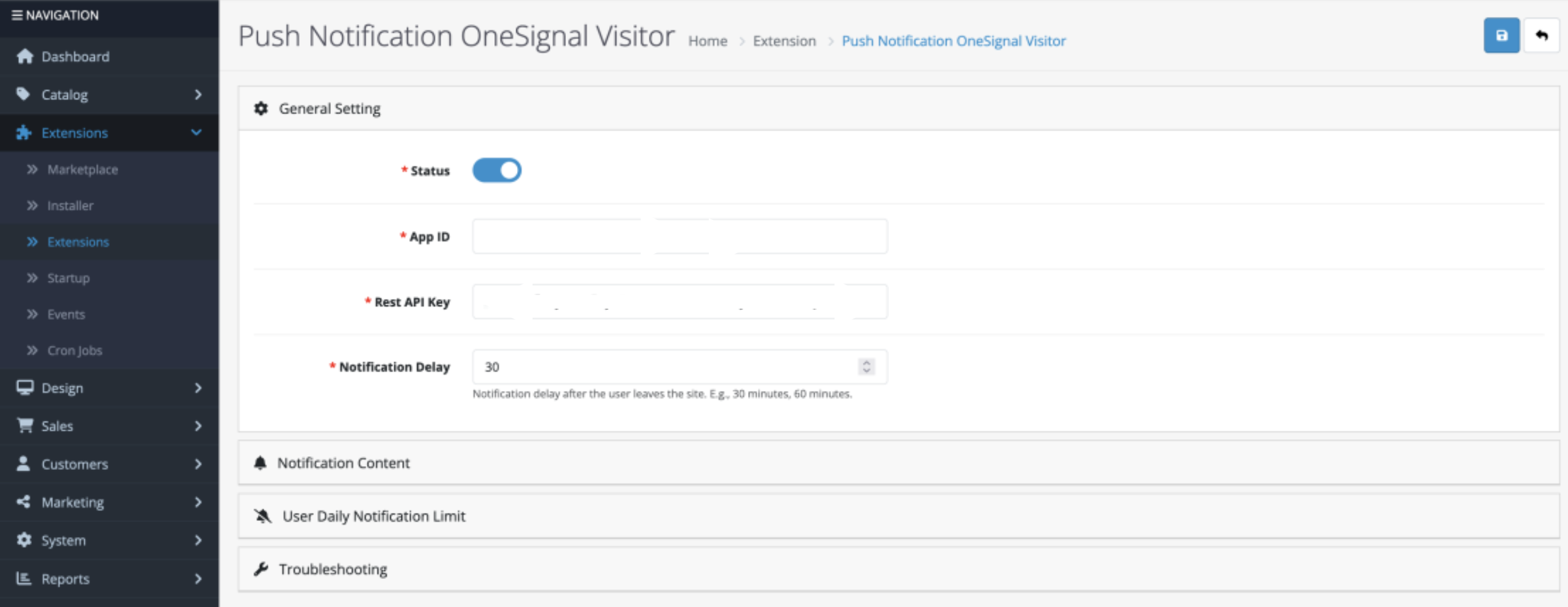Open Marketplace in the sidebar
This screenshot has height=607, width=1568.
click(82, 170)
